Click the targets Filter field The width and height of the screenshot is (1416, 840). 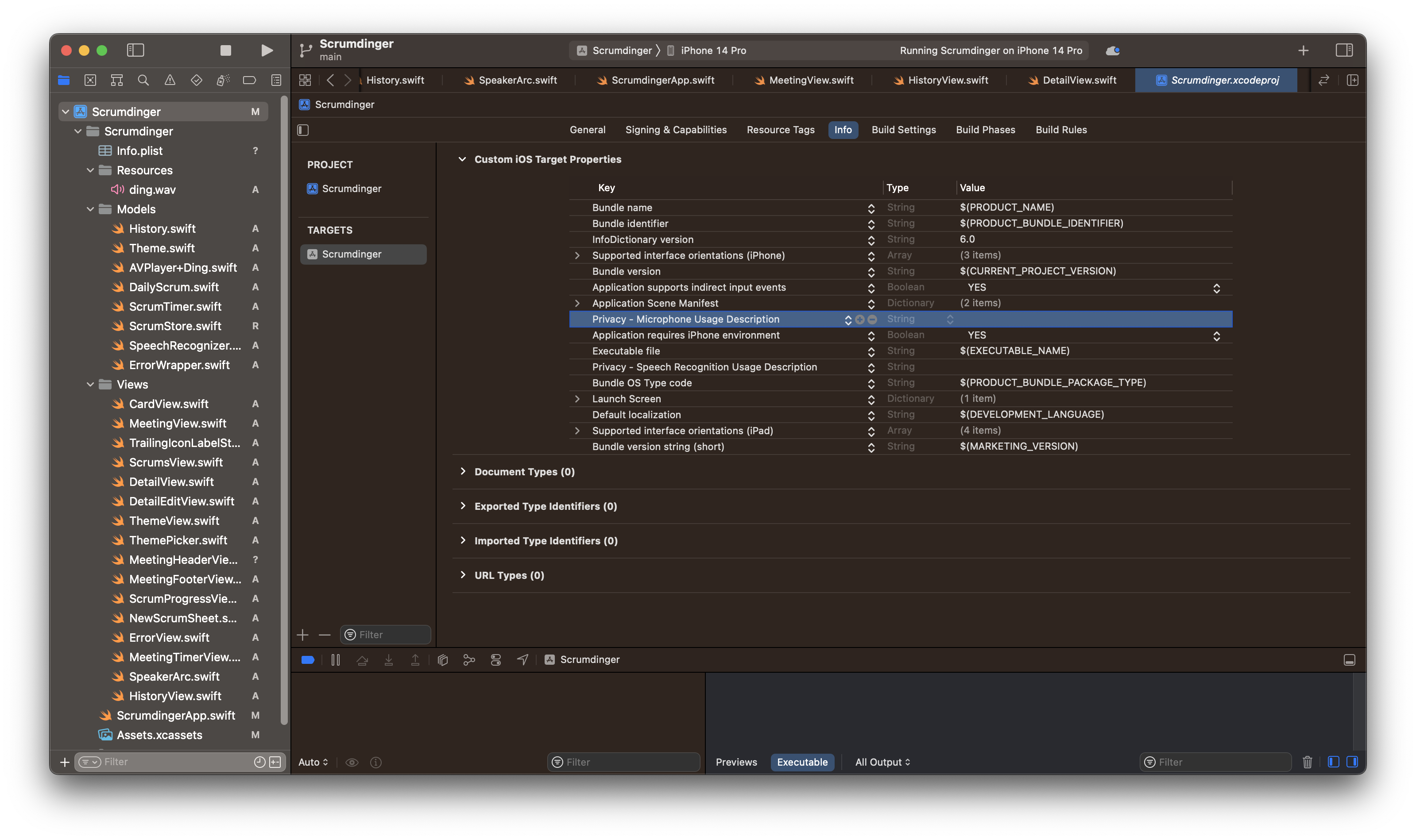(391, 635)
